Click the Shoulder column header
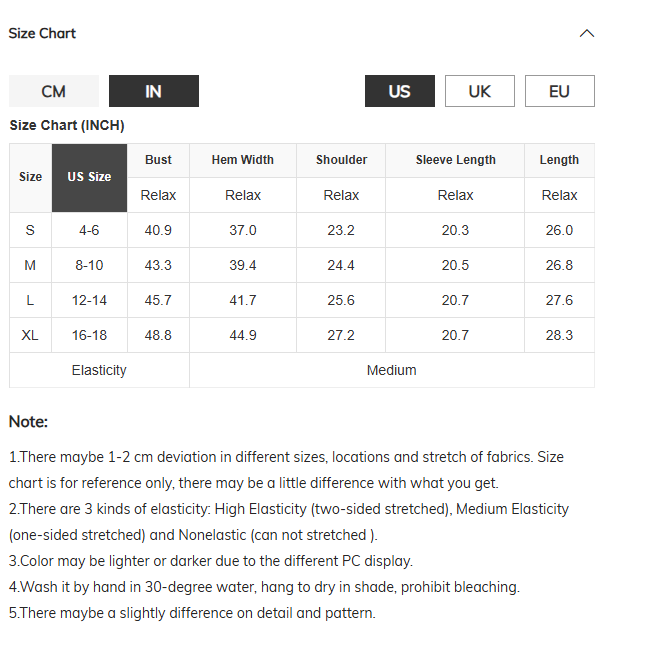Image resolution: width=665 pixels, height=646 pixels. coord(341,160)
